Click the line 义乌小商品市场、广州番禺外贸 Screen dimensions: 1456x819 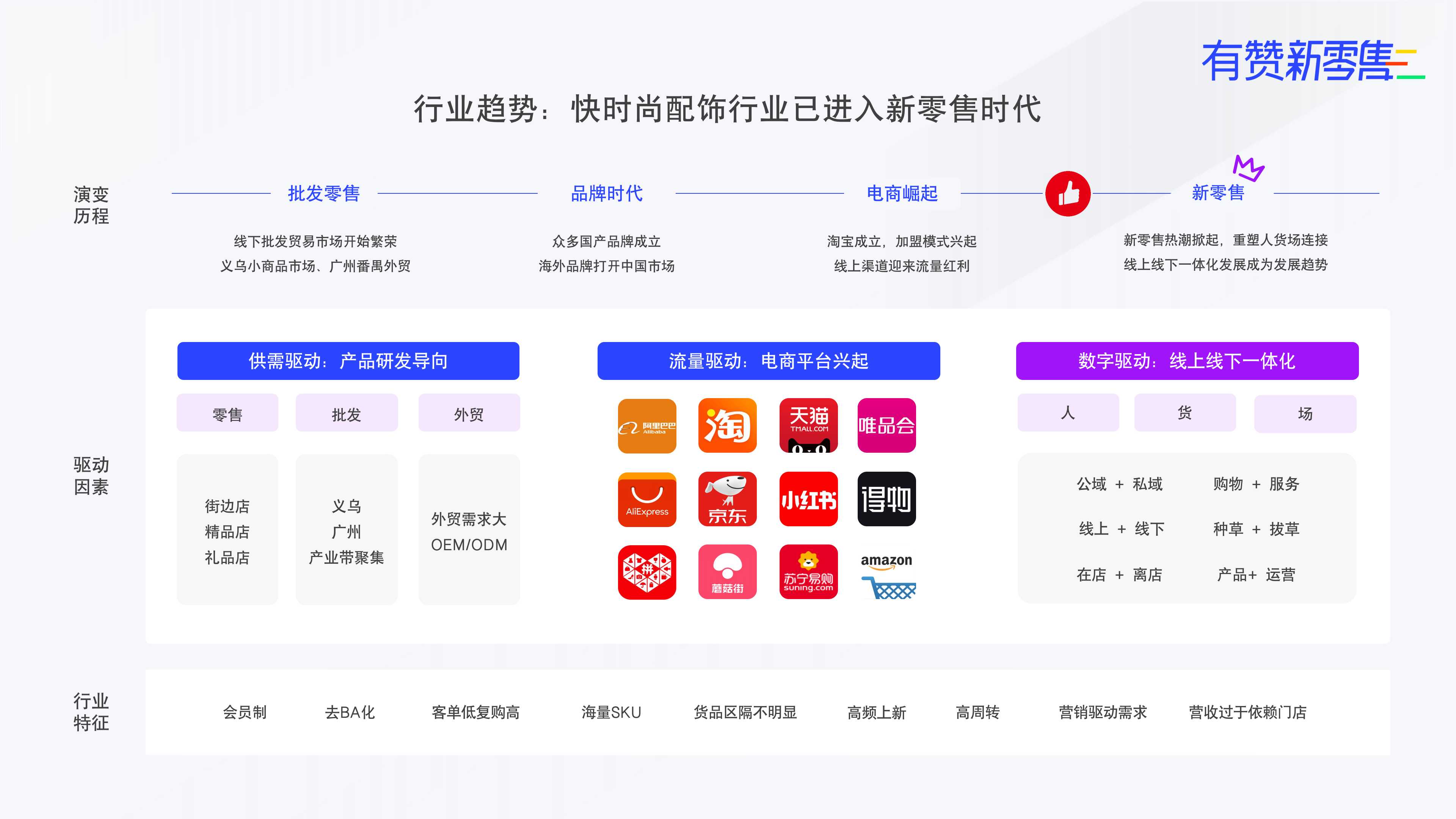click(315, 266)
